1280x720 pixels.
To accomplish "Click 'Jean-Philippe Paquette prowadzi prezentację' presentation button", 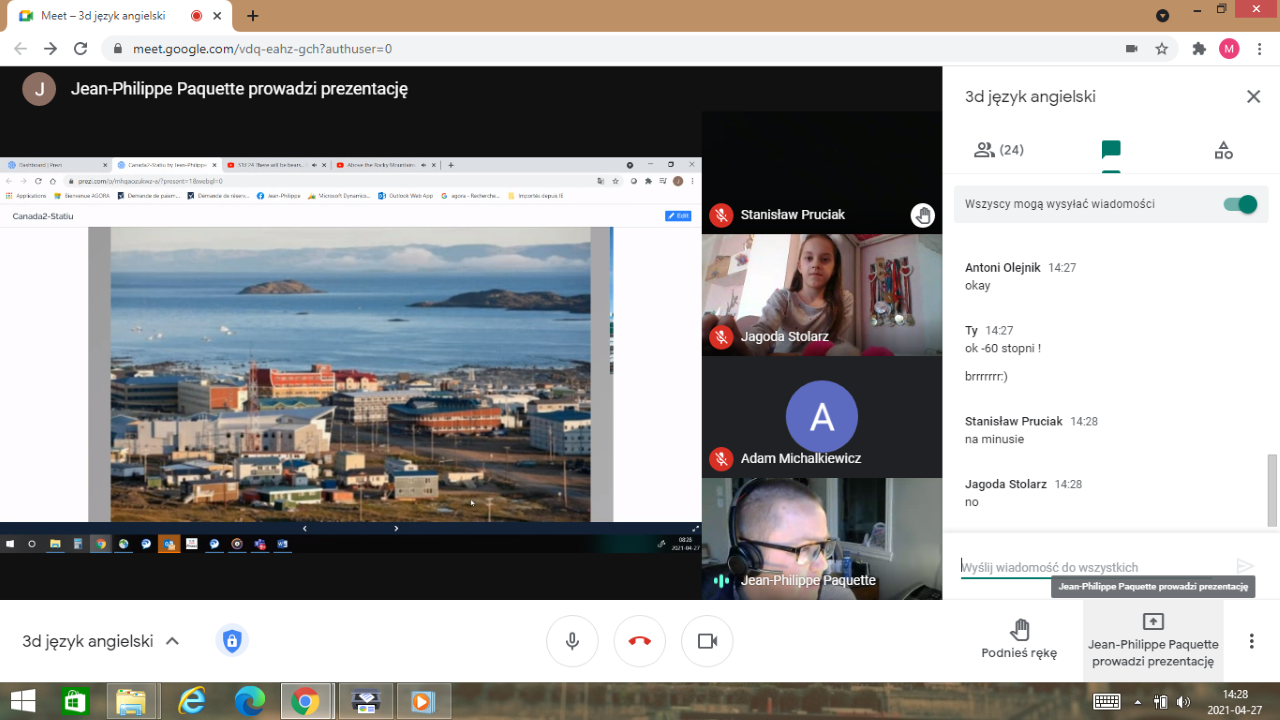I will 1153,640.
